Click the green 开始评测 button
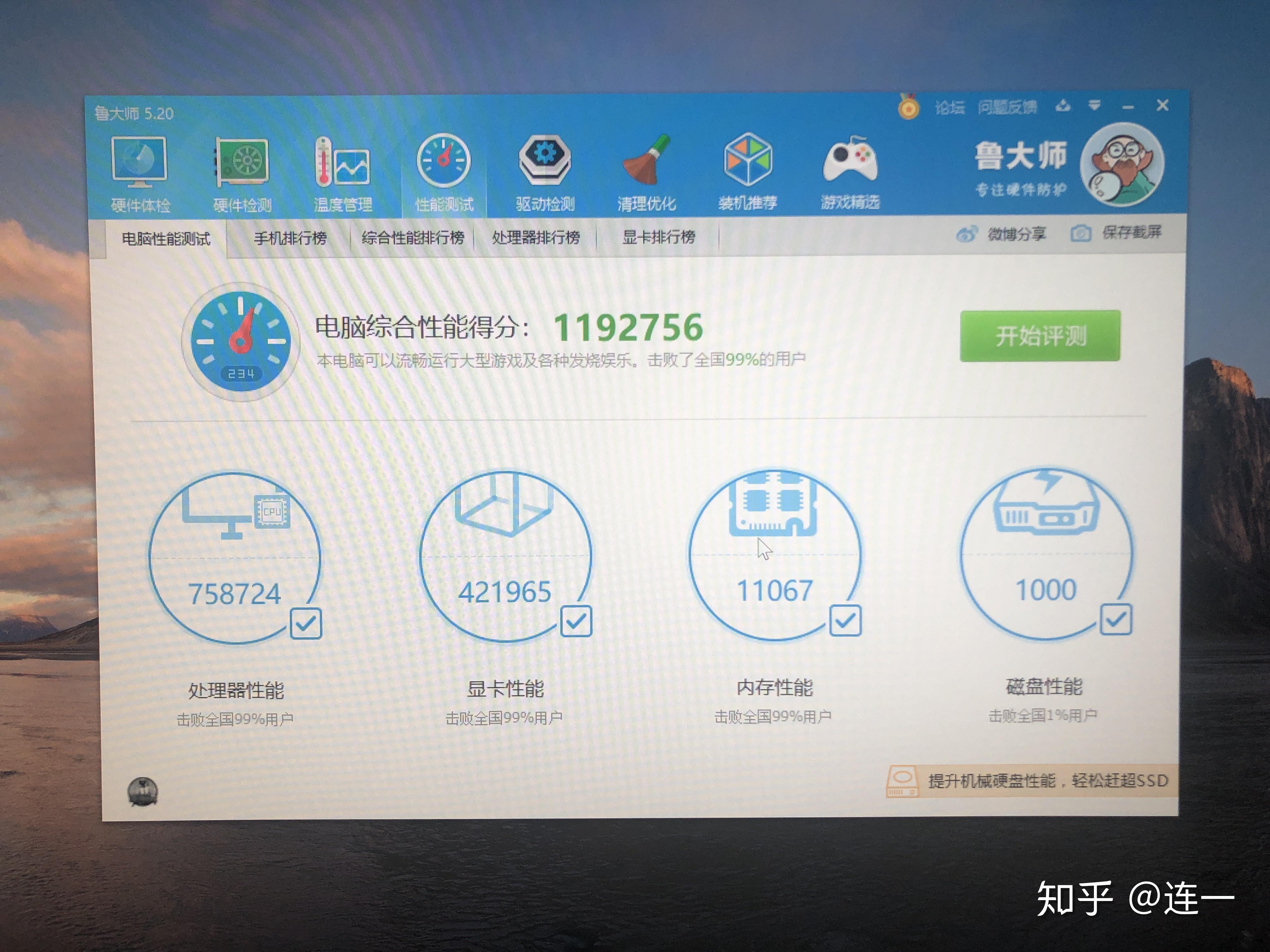The height and width of the screenshot is (952, 1270). pos(1040,336)
